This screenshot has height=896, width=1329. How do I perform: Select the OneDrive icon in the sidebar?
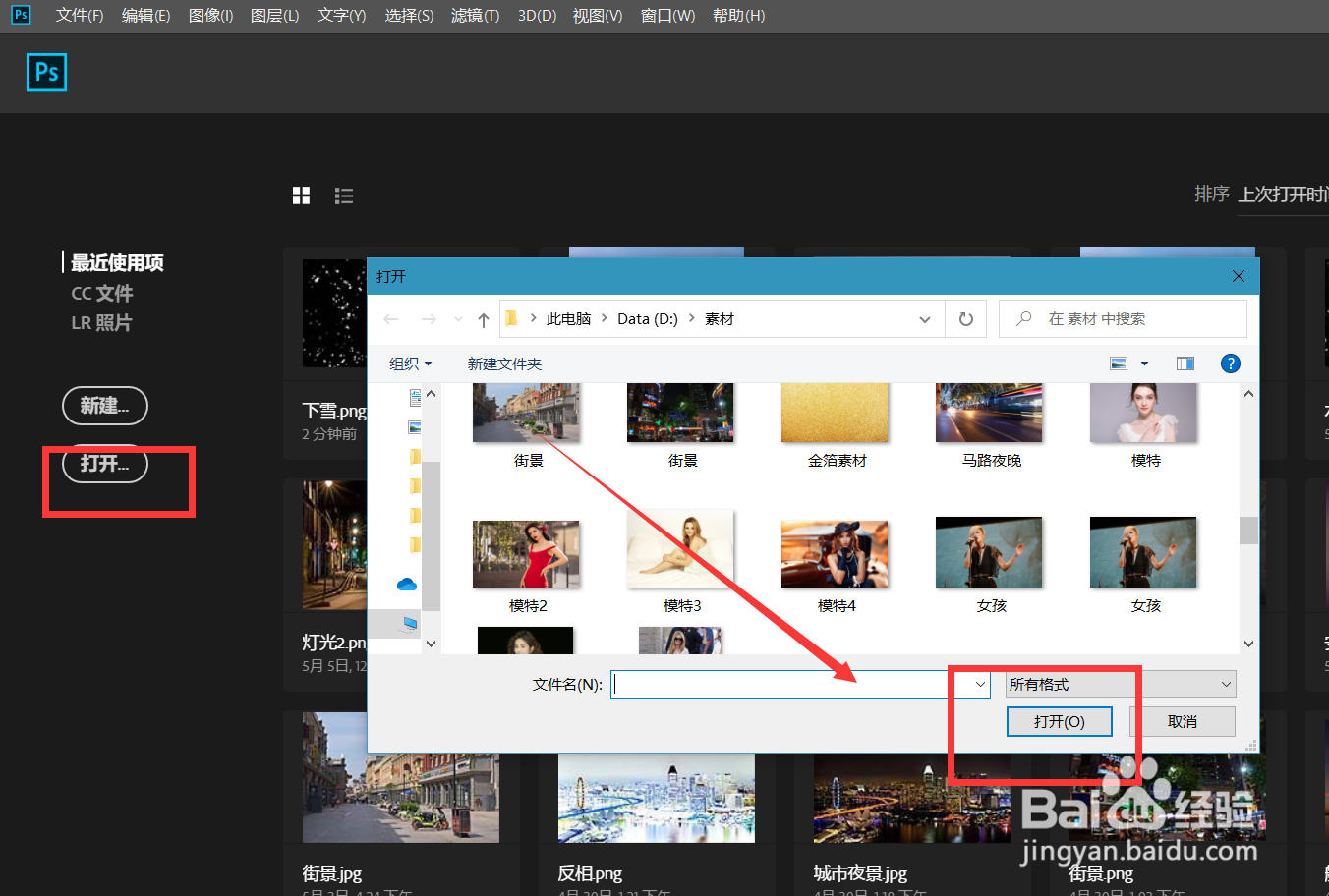click(x=407, y=584)
